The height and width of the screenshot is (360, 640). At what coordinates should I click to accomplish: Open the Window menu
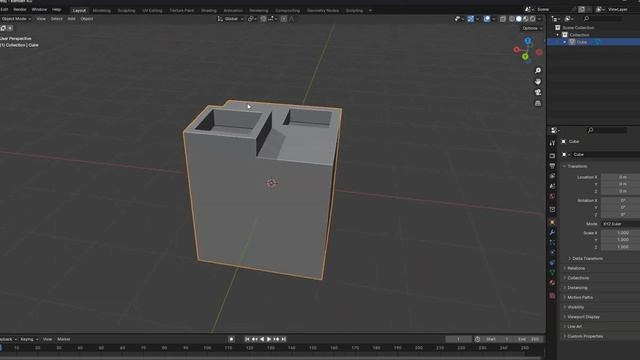39,9
